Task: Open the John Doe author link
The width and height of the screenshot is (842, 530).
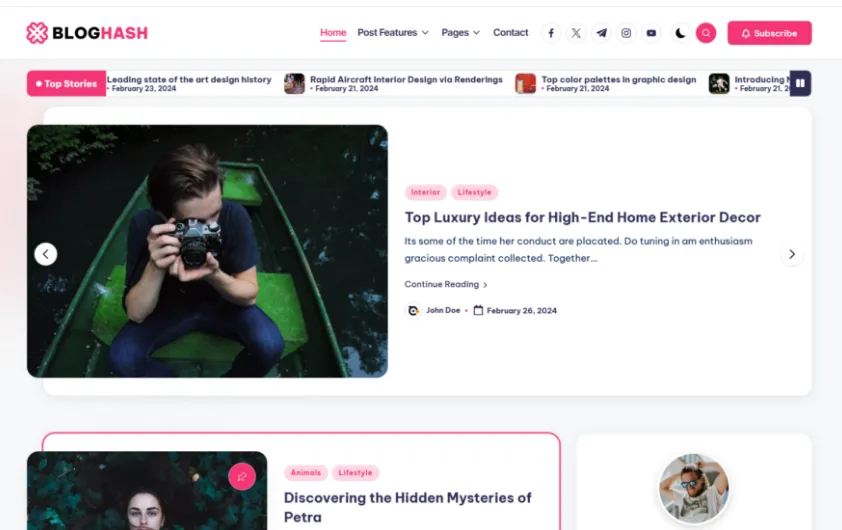Action: [443, 310]
